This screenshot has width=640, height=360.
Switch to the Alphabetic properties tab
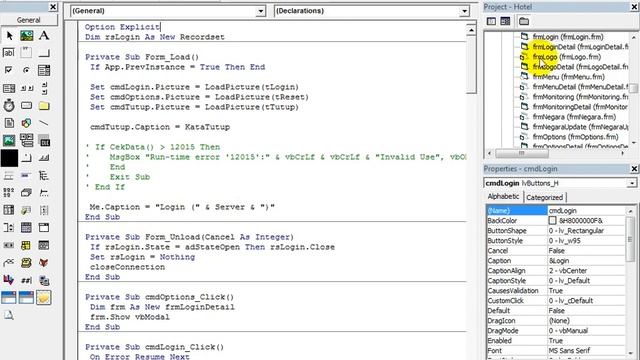pyautogui.click(x=503, y=197)
